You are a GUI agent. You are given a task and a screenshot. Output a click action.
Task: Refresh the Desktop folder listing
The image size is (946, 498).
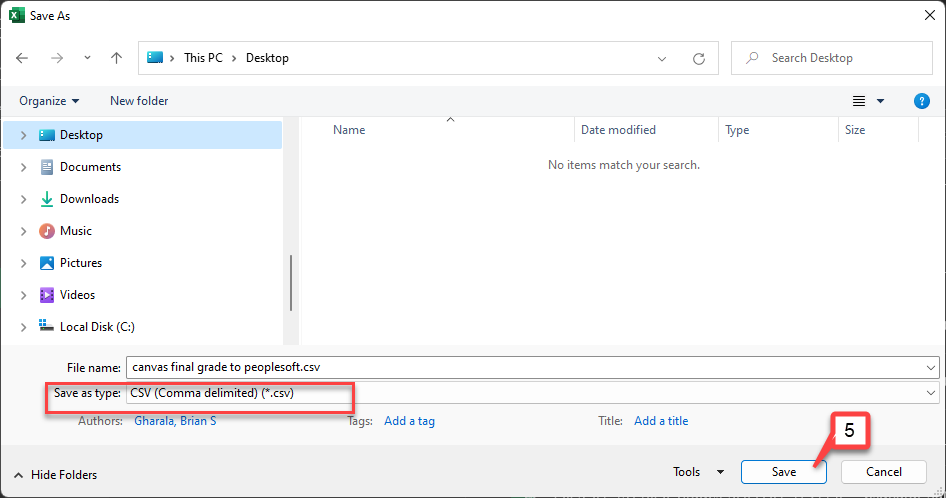(x=699, y=59)
